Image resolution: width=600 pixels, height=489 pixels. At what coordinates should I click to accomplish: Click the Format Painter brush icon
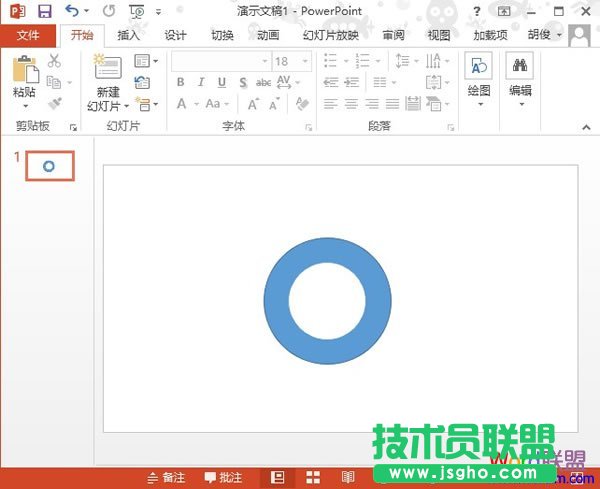[x=55, y=103]
